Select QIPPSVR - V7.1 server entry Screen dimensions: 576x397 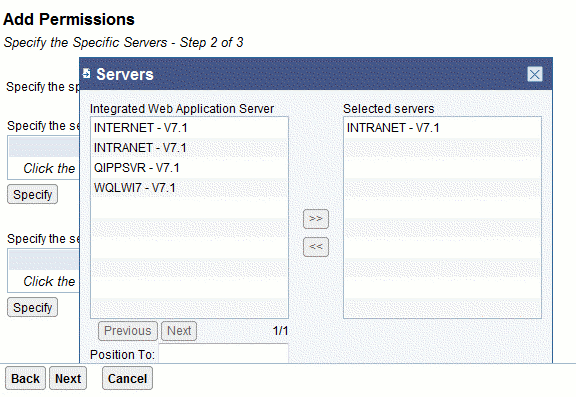[189, 168]
